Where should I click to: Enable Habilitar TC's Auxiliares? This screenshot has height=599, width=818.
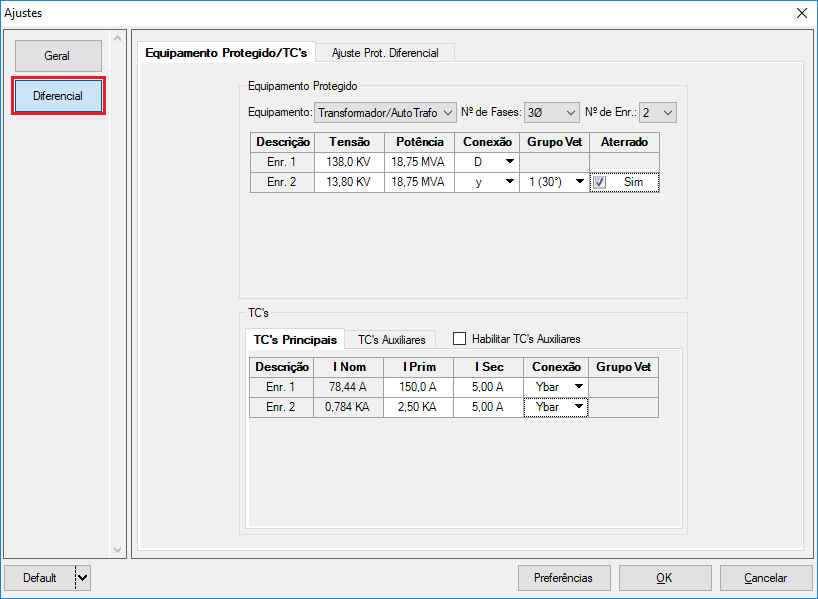click(459, 338)
